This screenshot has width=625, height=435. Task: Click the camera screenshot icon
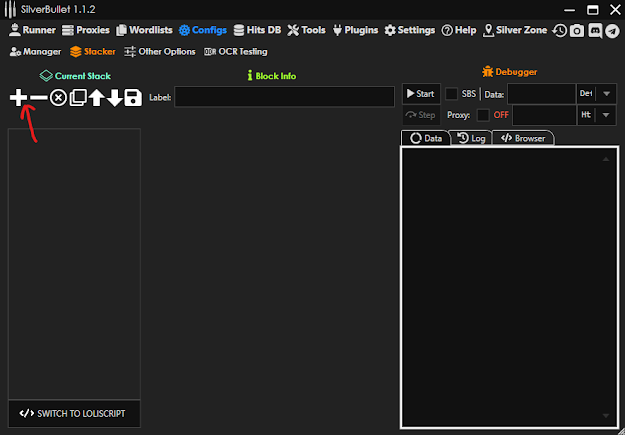[x=577, y=31]
